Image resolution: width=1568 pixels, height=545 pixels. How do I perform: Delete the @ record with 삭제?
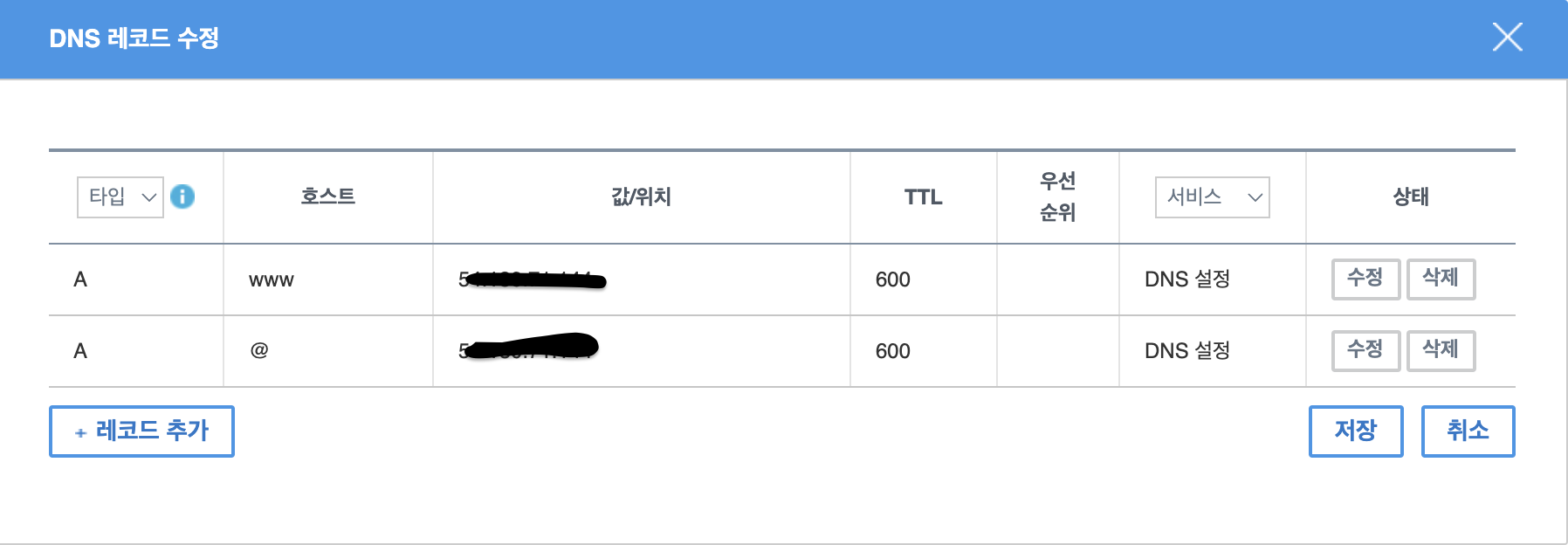(x=1441, y=350)
